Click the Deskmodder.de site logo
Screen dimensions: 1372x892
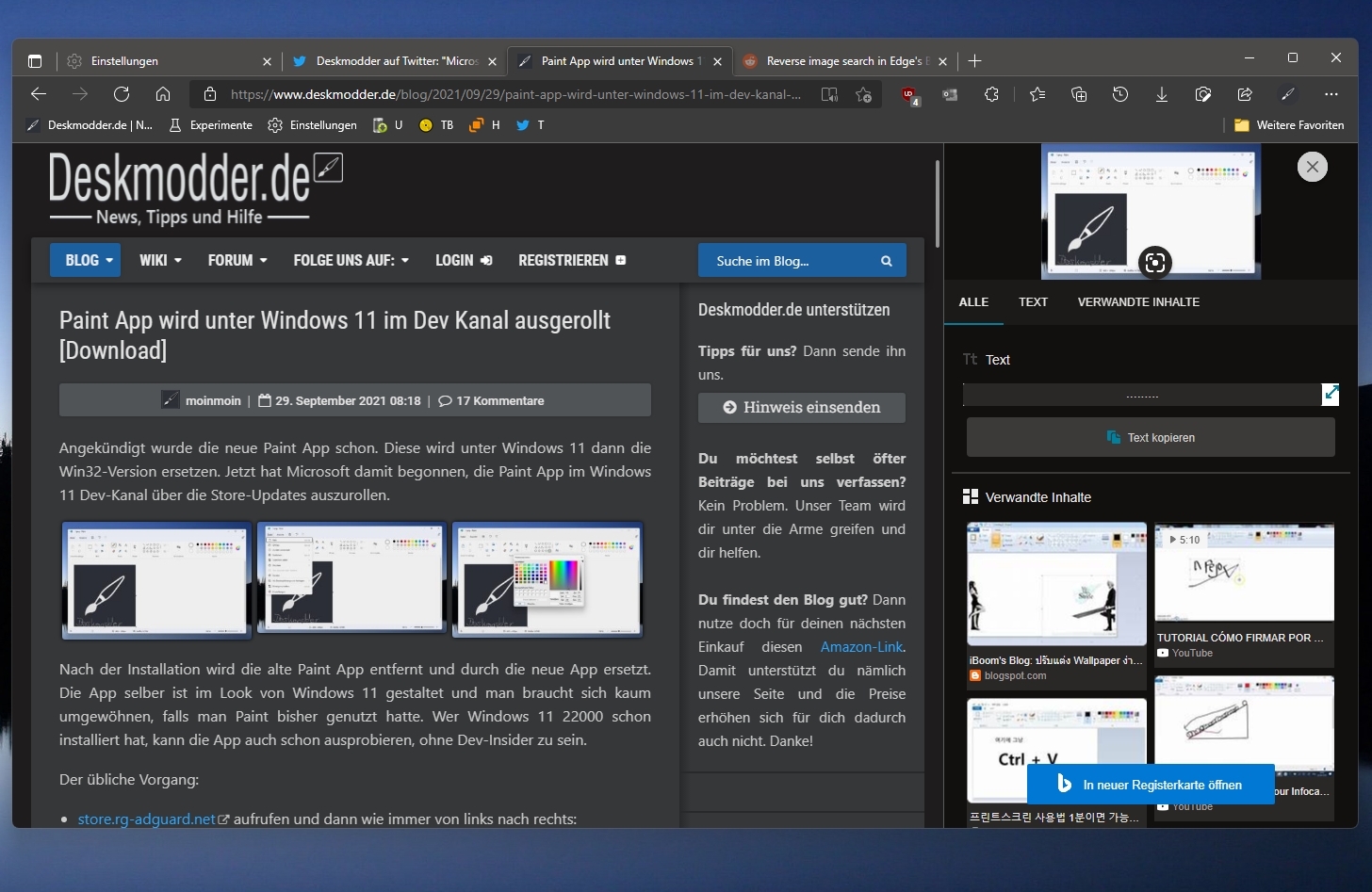[x=196, y=189]
